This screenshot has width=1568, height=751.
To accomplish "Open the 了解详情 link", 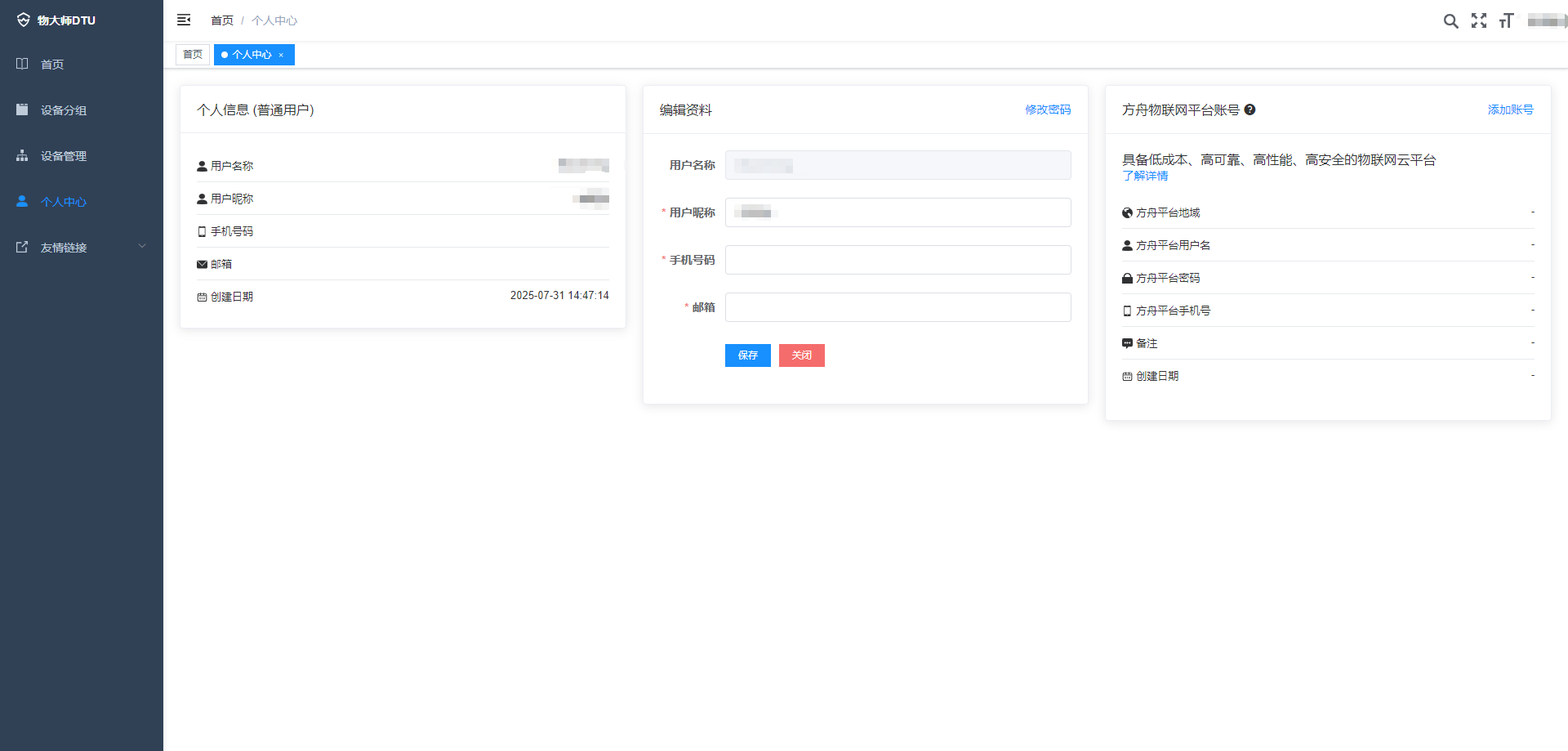I will click(x=1145, y=176).
